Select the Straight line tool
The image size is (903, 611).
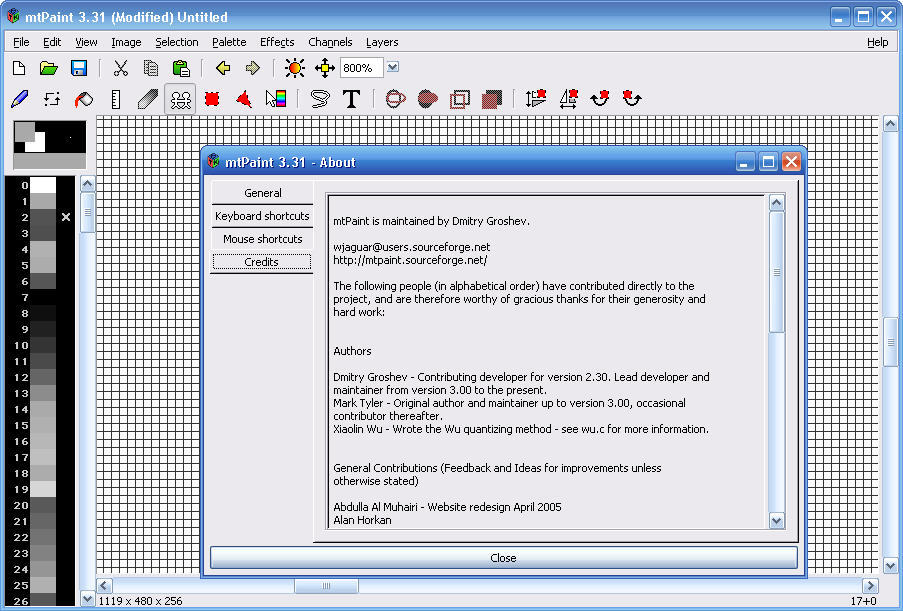tap(116, 99)
